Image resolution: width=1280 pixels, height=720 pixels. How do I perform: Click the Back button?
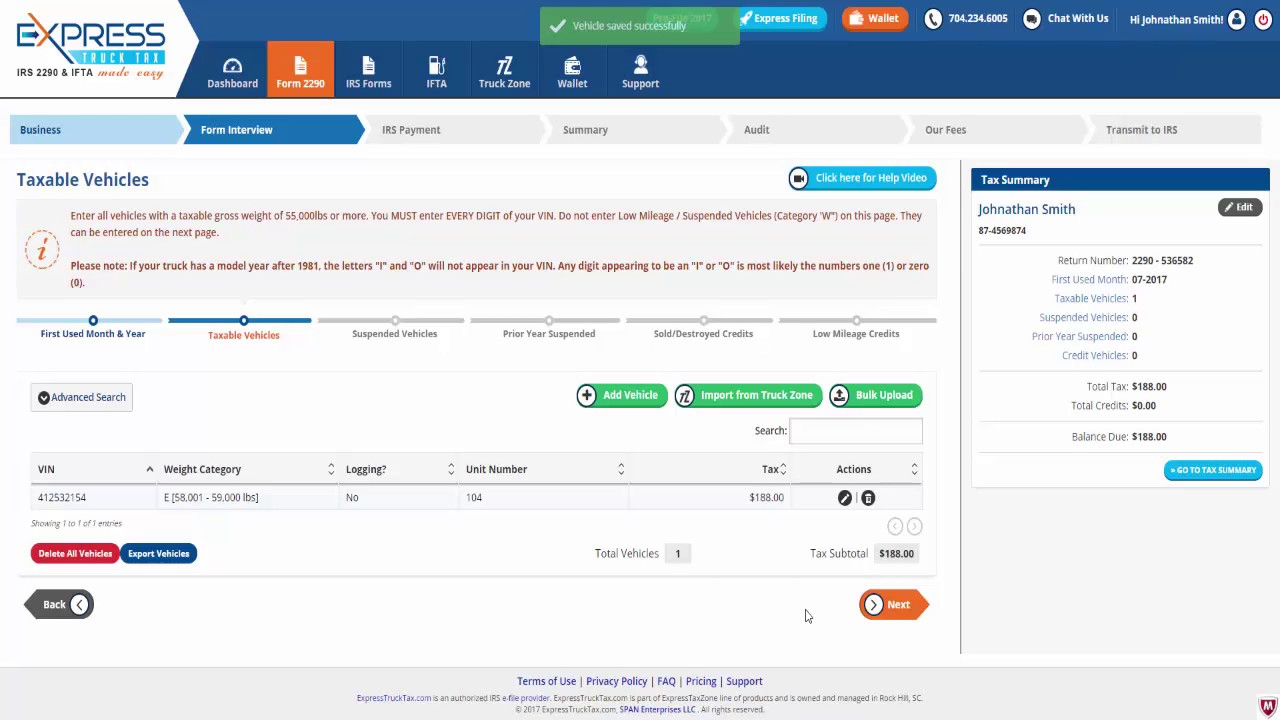coord(59,604)
